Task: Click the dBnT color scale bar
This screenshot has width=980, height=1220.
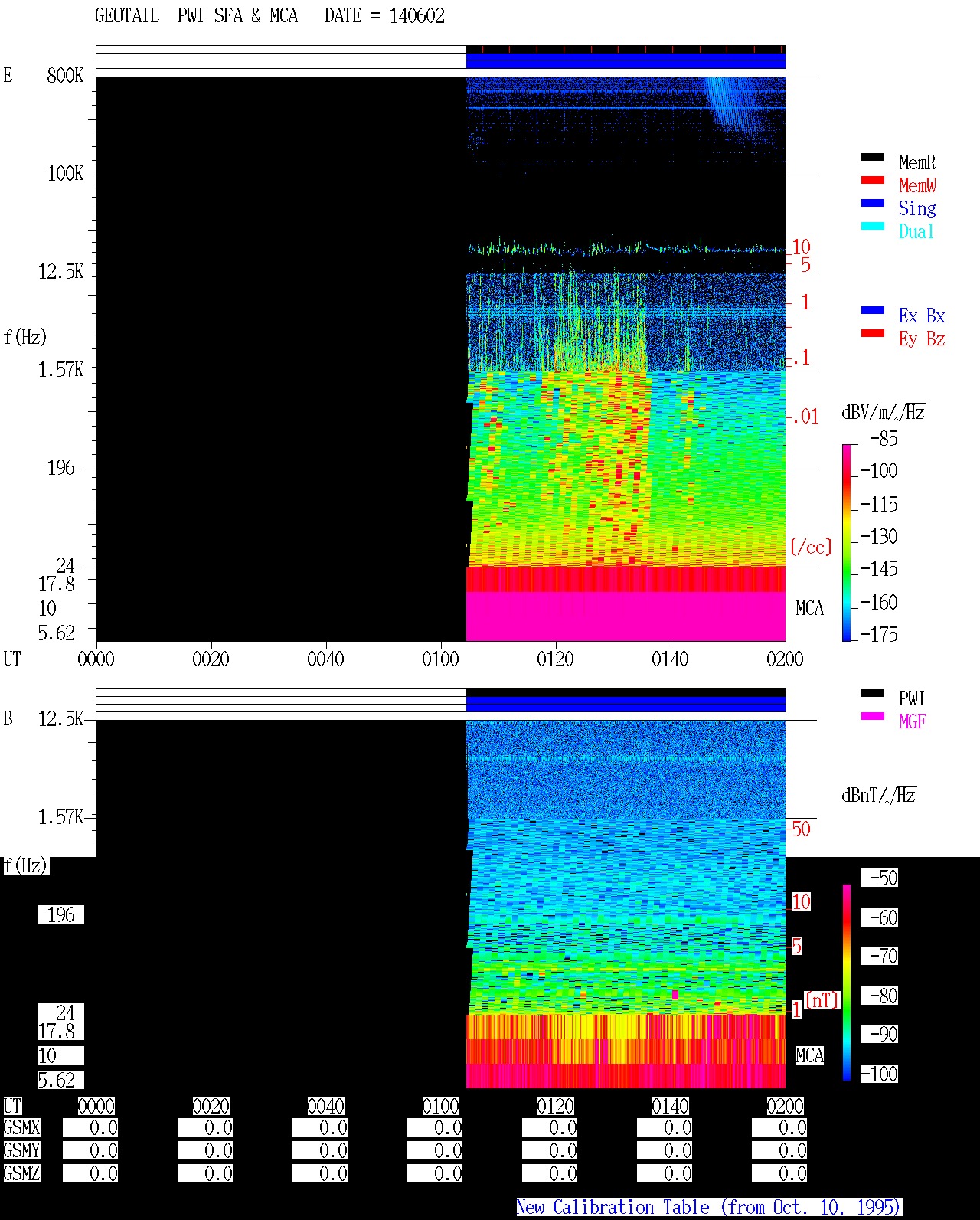Action: [x=847, y=983]
